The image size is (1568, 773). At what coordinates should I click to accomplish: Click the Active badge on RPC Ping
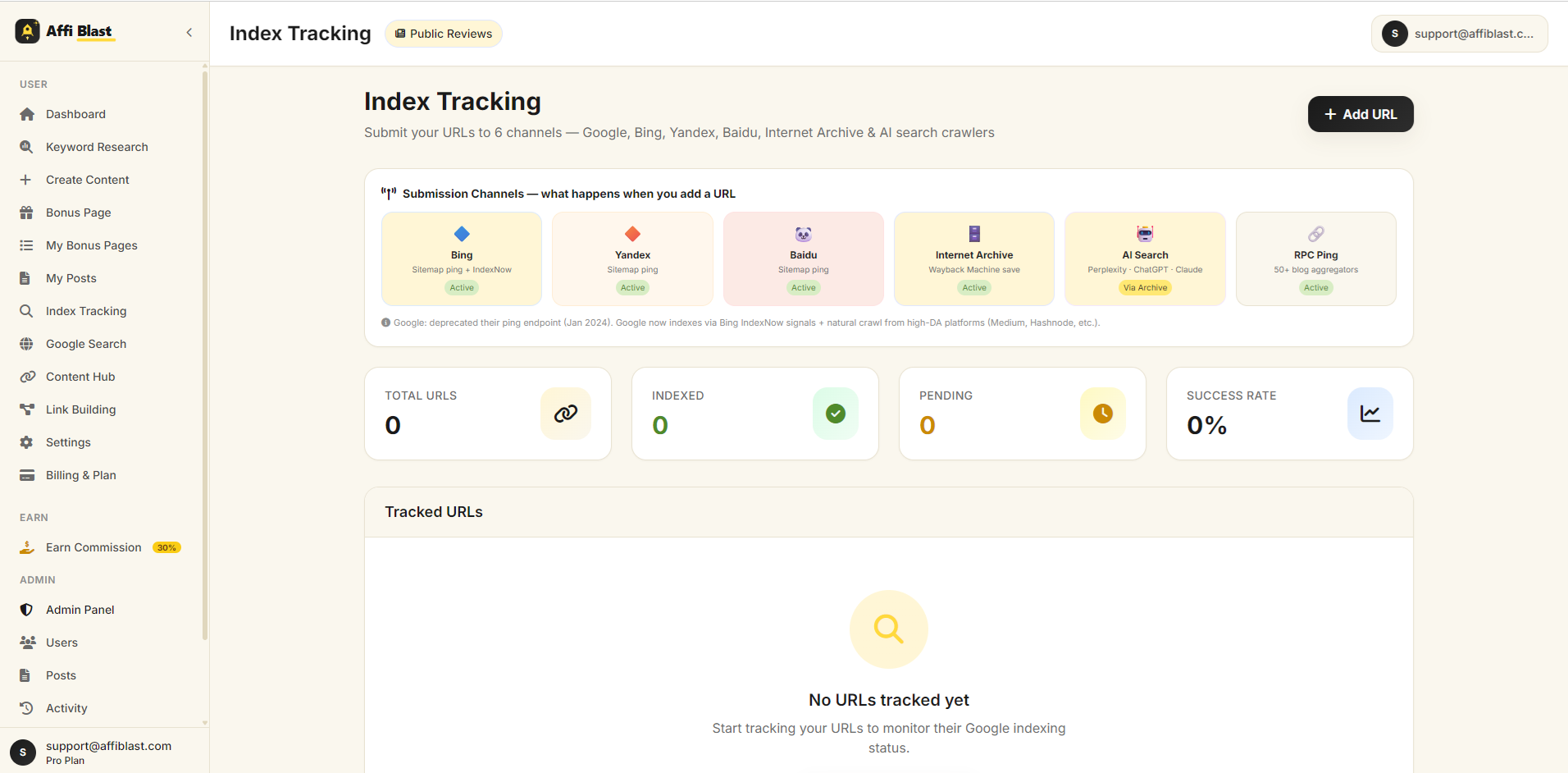point(1316,287)
